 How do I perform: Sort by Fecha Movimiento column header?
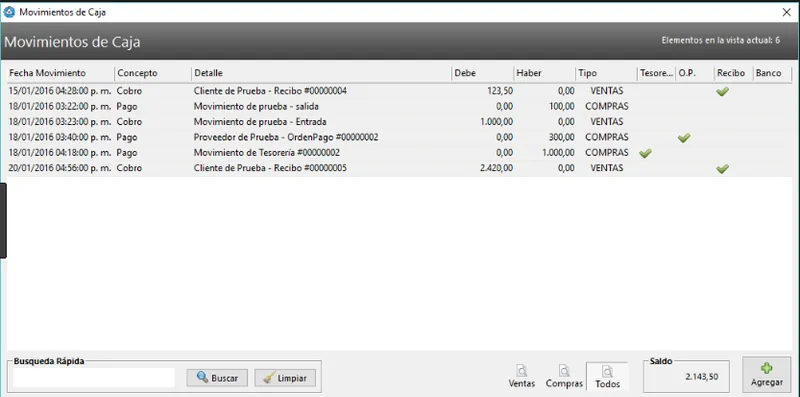[x=60, y=73]
